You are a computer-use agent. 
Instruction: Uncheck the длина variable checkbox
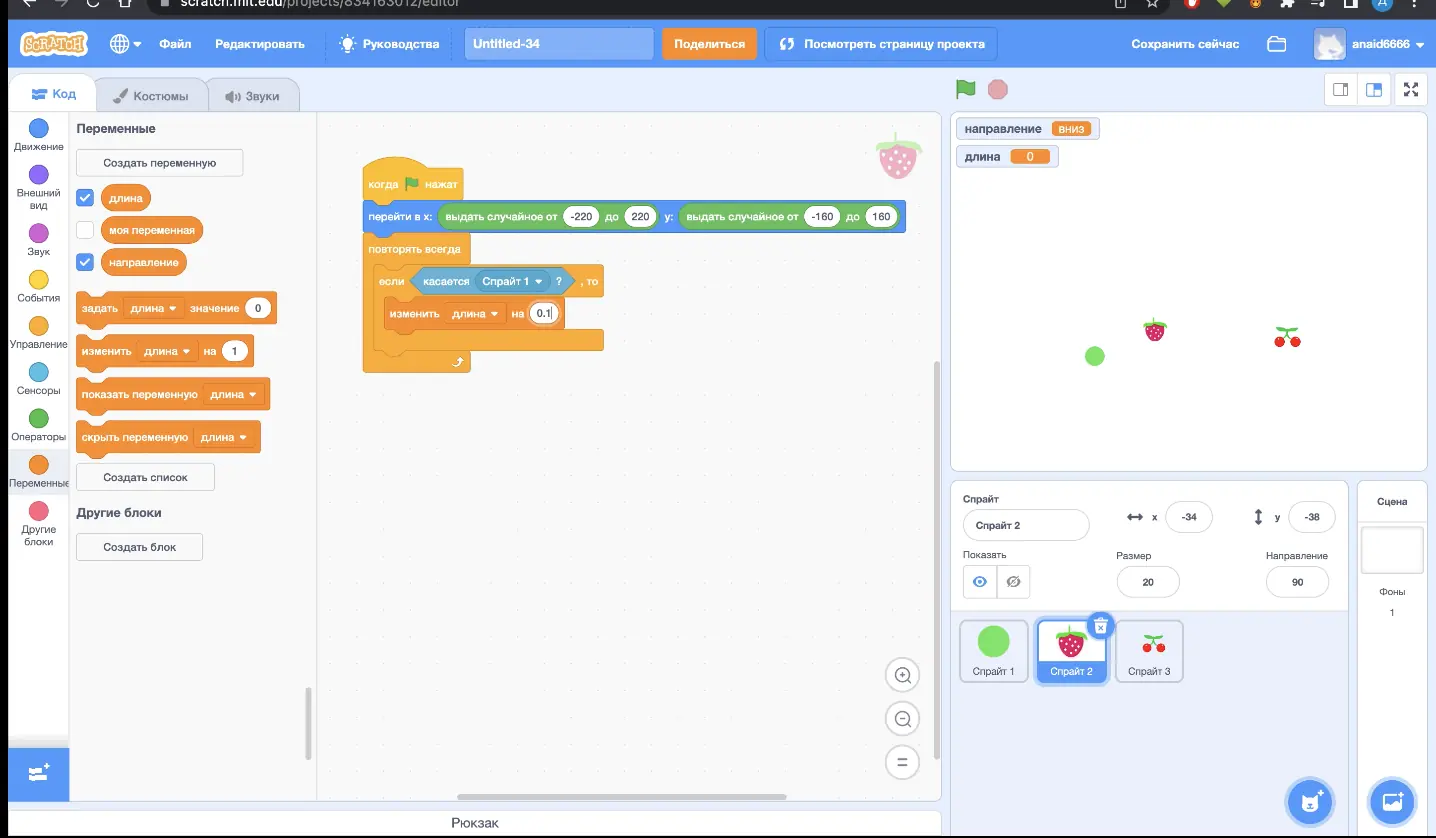85,198
